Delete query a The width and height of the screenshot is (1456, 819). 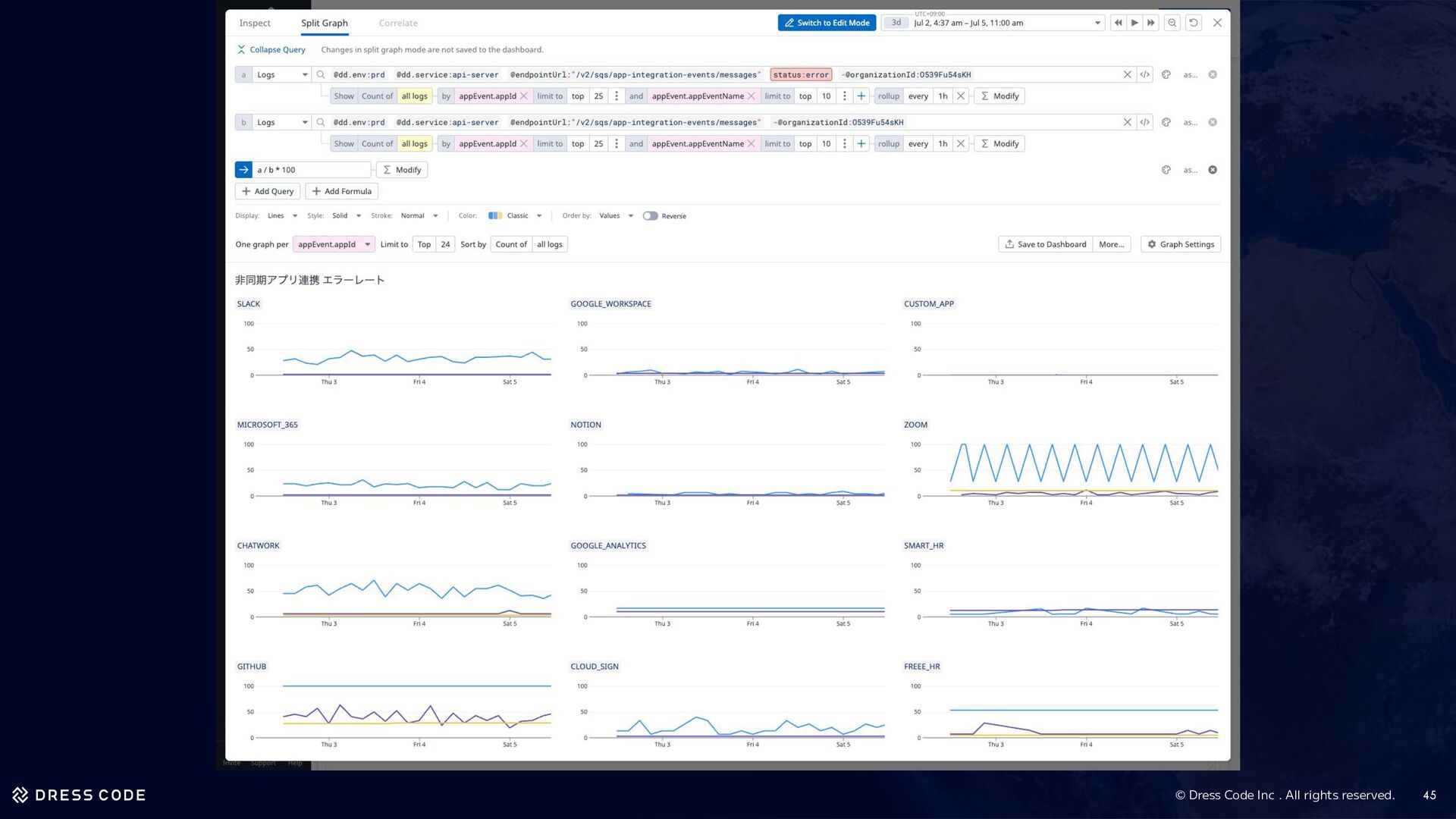(x=1213, y=74)
